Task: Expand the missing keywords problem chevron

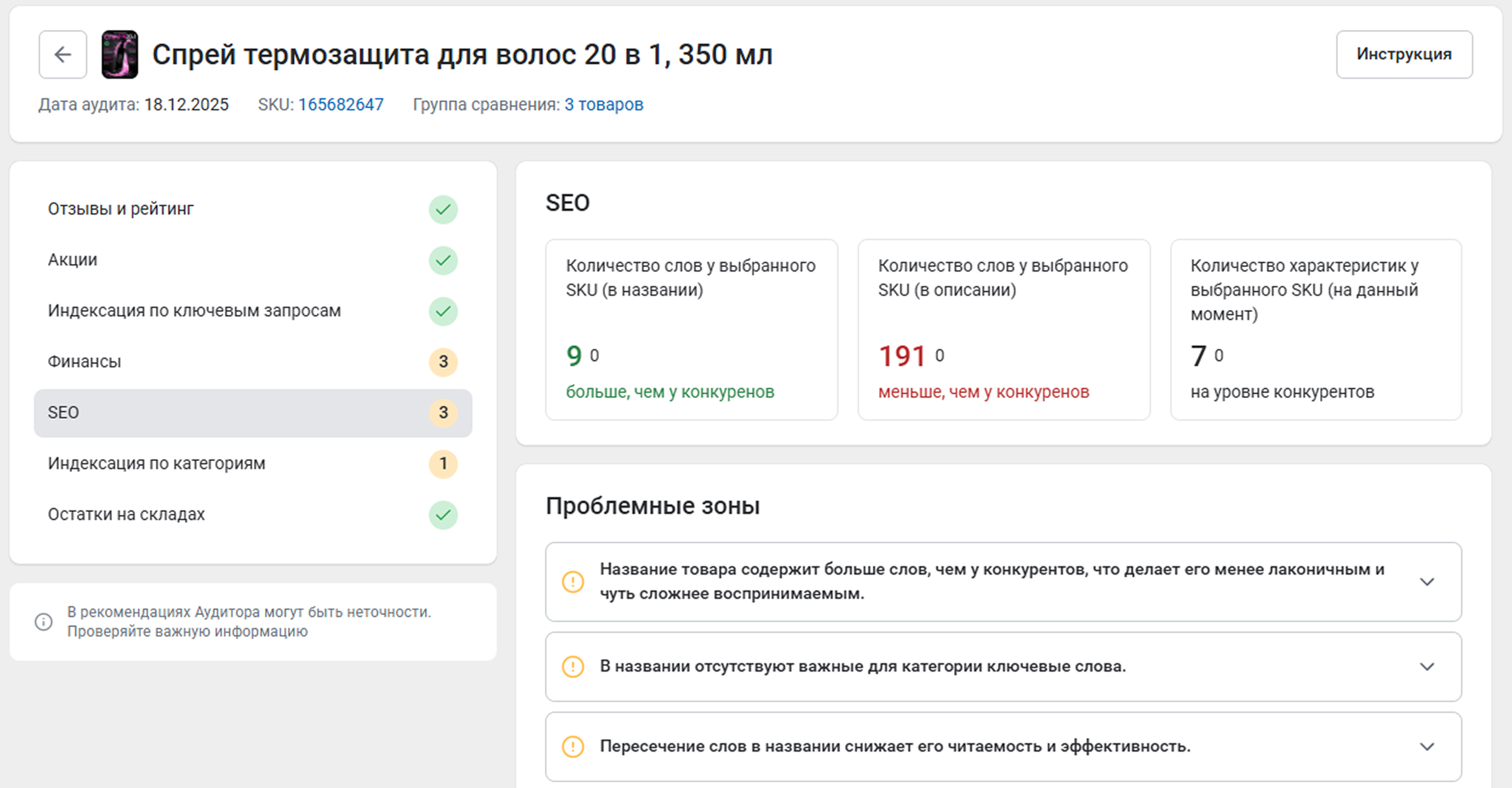Action: click(x=1427, y=667)
